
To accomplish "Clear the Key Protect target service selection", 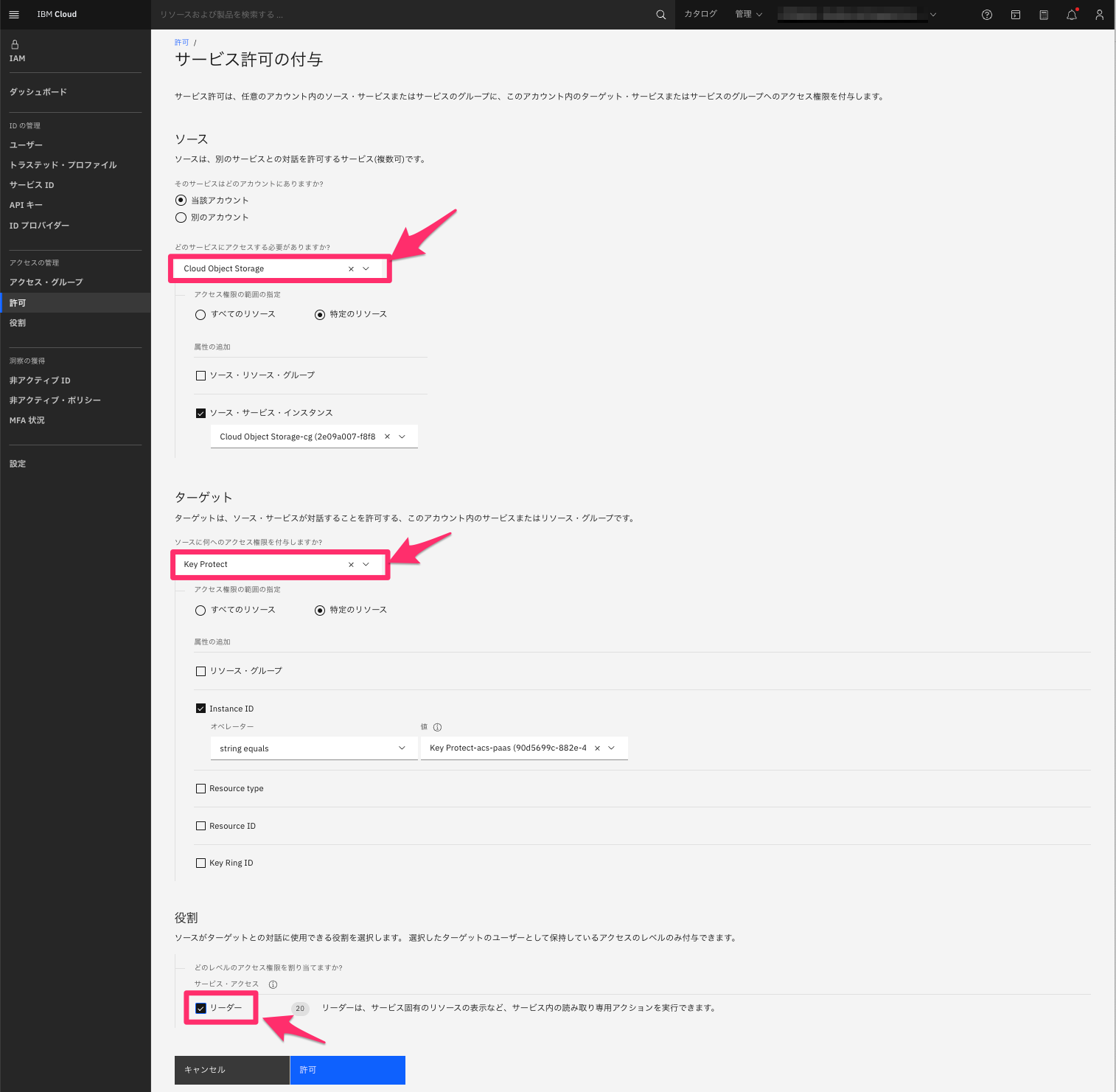I will pyautogui.click(x=351, y=565).
